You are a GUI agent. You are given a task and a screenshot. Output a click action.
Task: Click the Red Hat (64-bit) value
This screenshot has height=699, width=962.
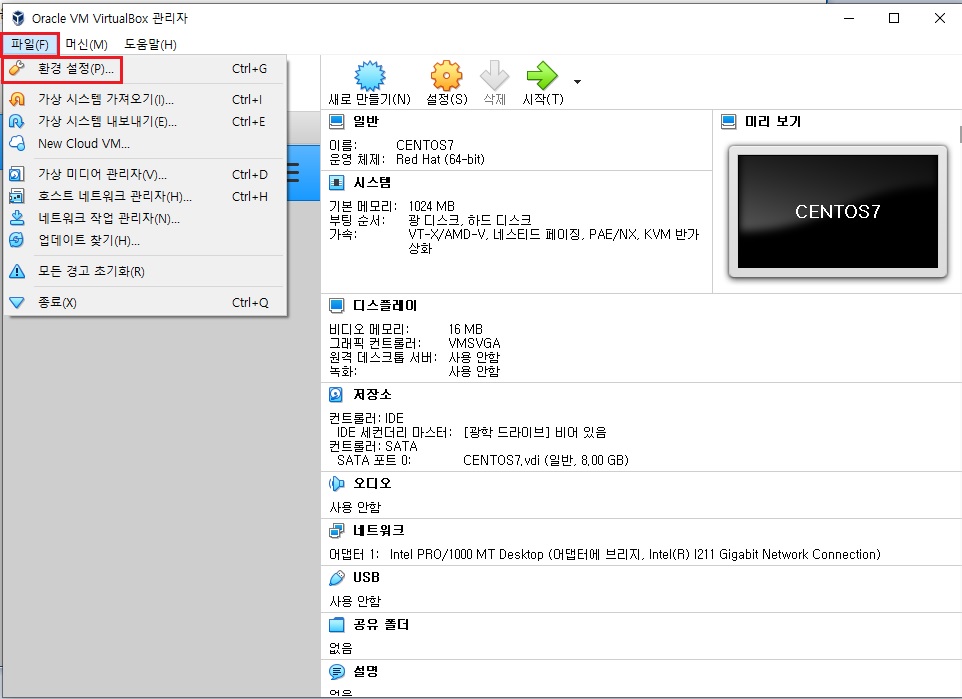440,160
